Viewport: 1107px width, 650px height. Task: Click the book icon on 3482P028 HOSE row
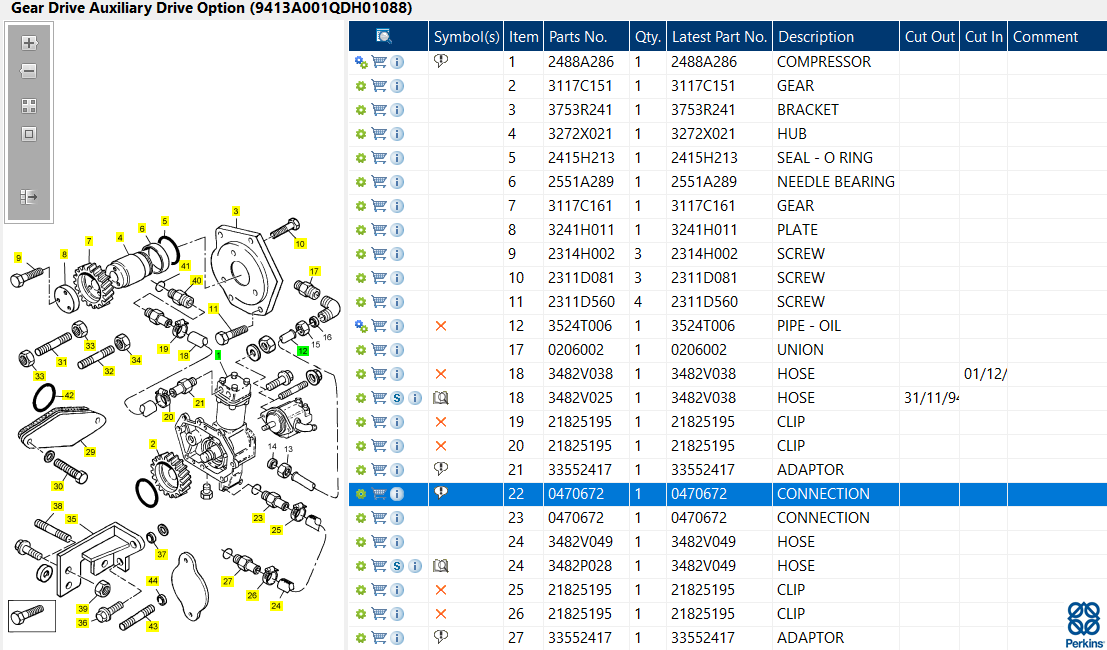point(441,566)
